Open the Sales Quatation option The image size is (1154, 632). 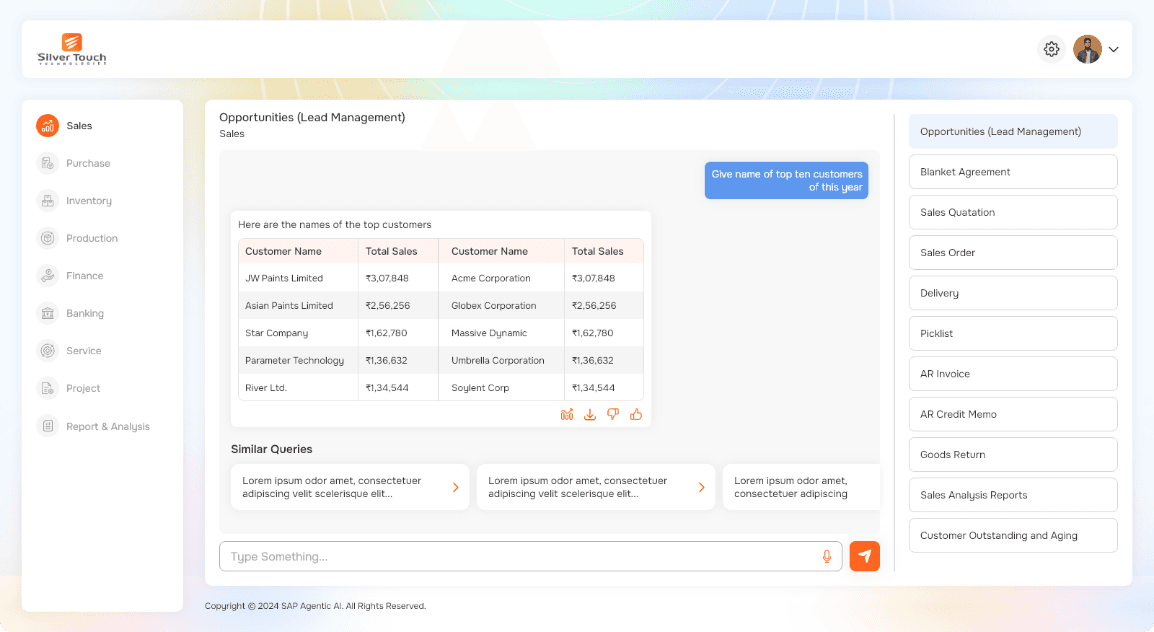(x=1013, y=213)
